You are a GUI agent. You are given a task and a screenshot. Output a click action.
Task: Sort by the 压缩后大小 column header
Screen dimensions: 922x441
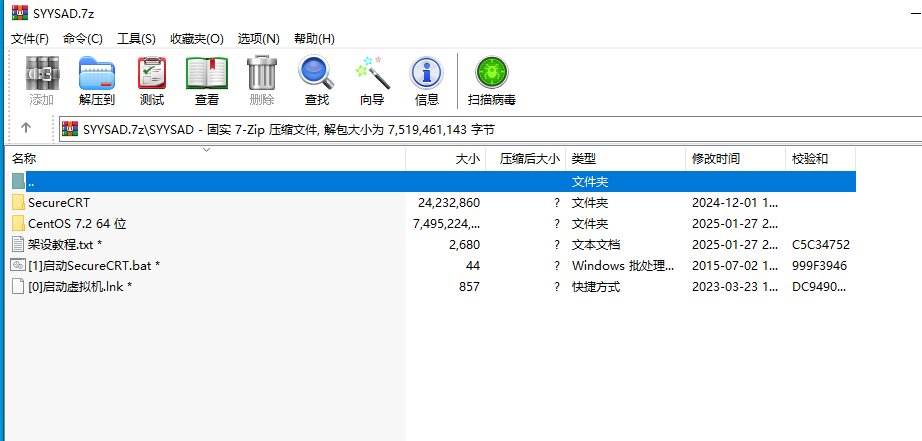[x=526, y=159]
